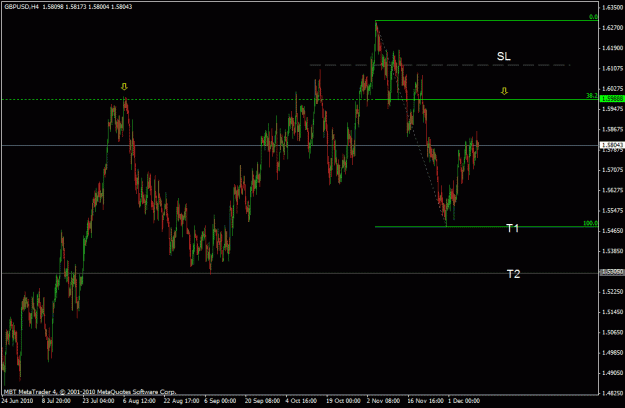The height and width of the screenshot is (408, 625).
Task: Click the 1.61900 price scale value
Action: point(612,48)
